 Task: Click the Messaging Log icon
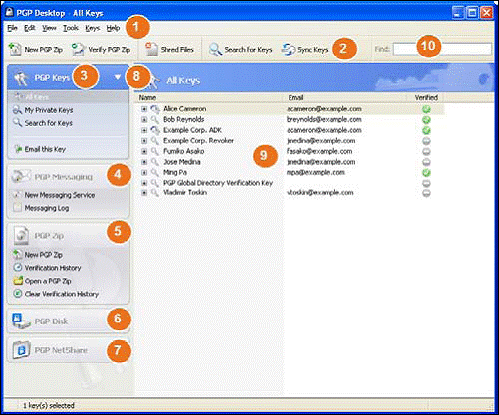tap(17, 208)
